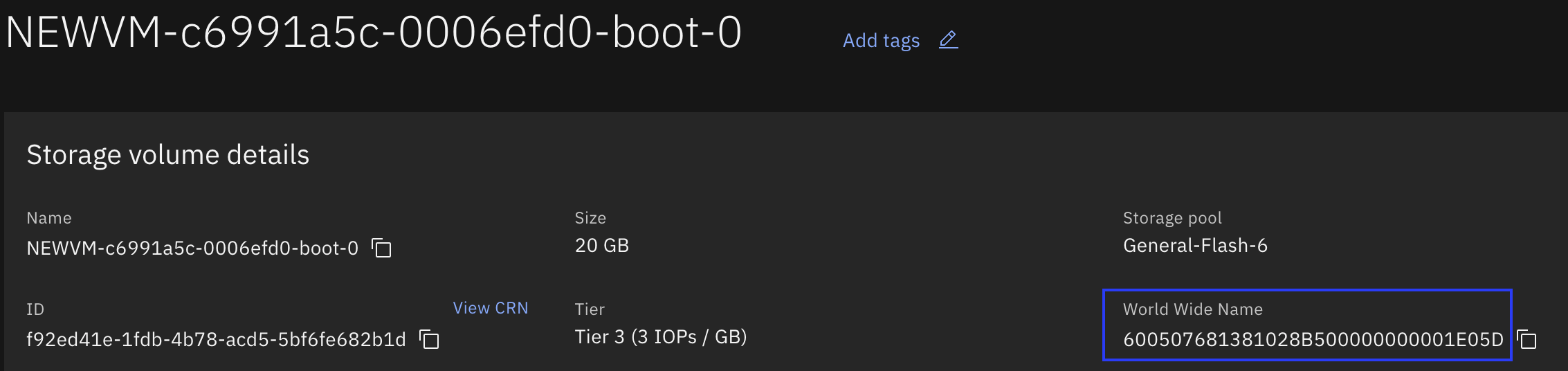This screenshot has height=371, width=1568.
Task: Copy the World Wide Name value
Action: click(x=1526, y=339)
